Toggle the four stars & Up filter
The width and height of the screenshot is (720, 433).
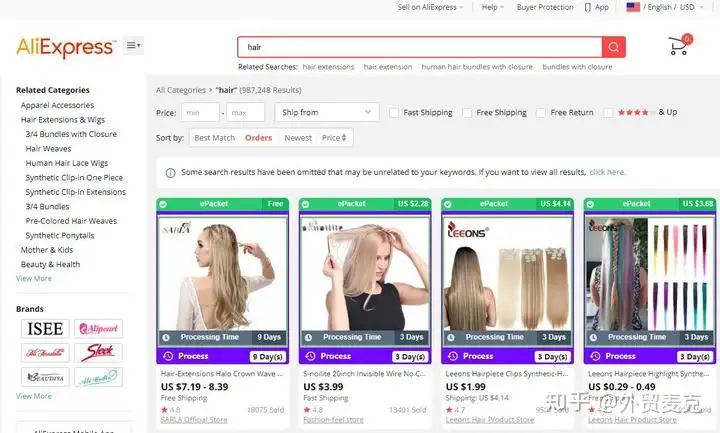coord(608,112)
